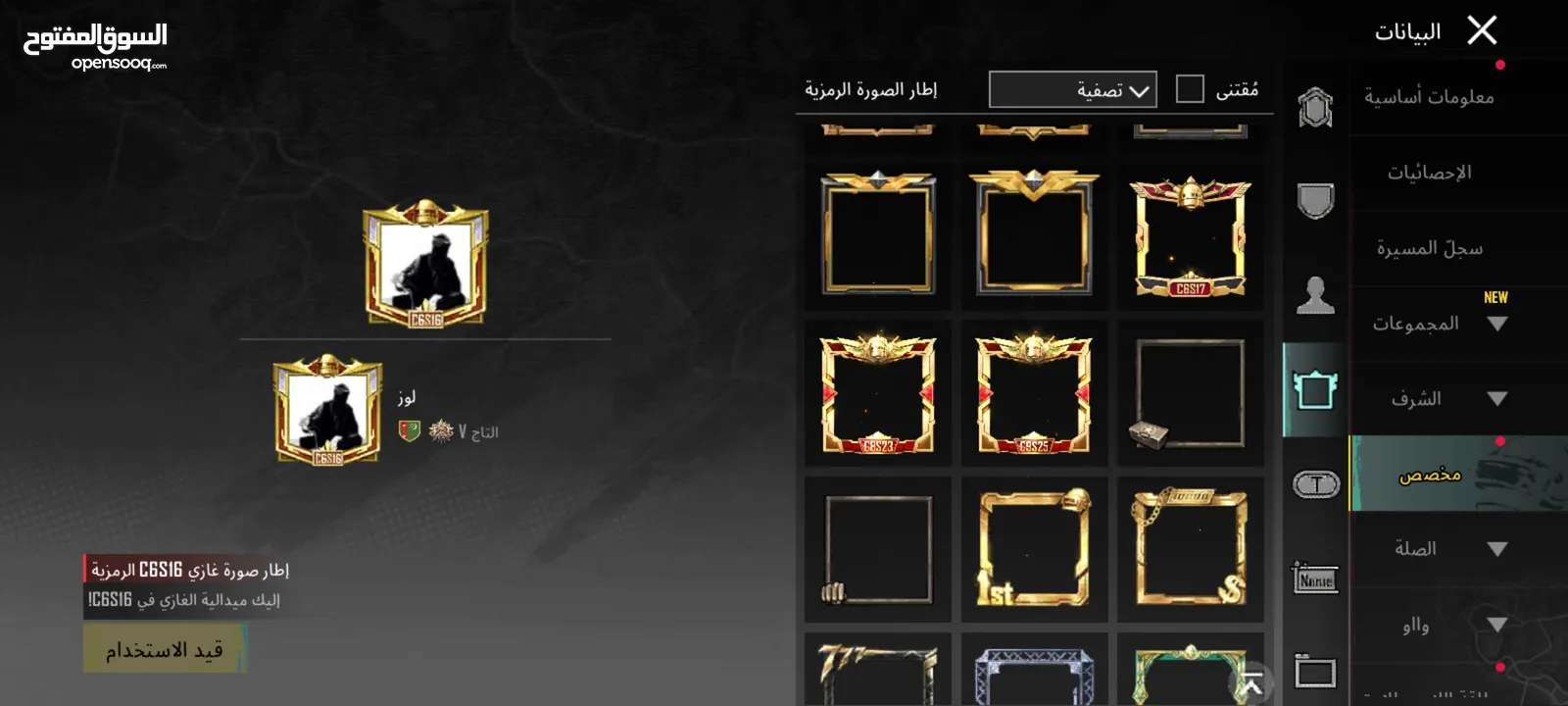Open the shield badge sidebar icon
1568x706 pixels.
(x=1315, y=201)
